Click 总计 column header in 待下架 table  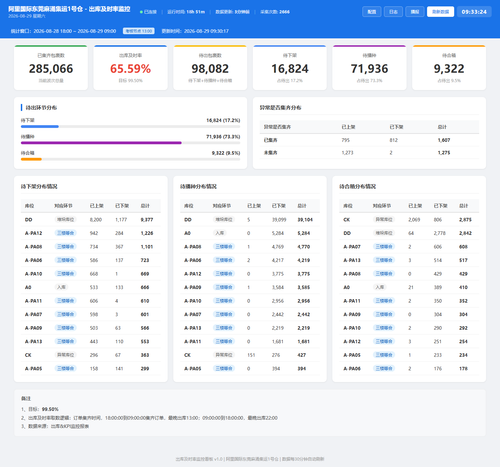pos(145,206)
